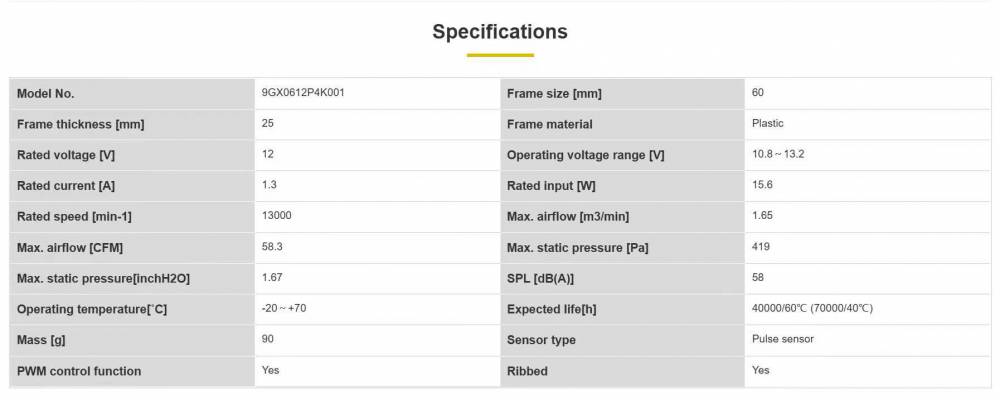Click the Rated input value 15.6

click(762, 185)
